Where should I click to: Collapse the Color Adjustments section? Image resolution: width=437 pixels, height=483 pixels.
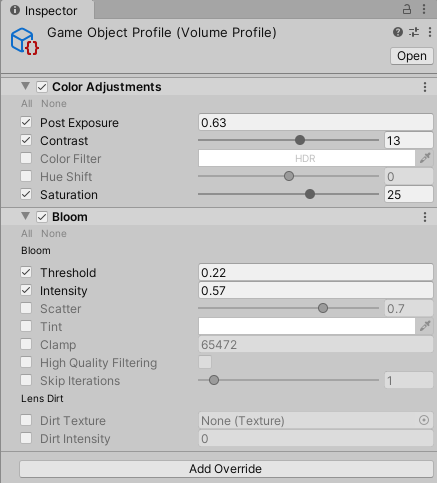[x=25, y=86]
